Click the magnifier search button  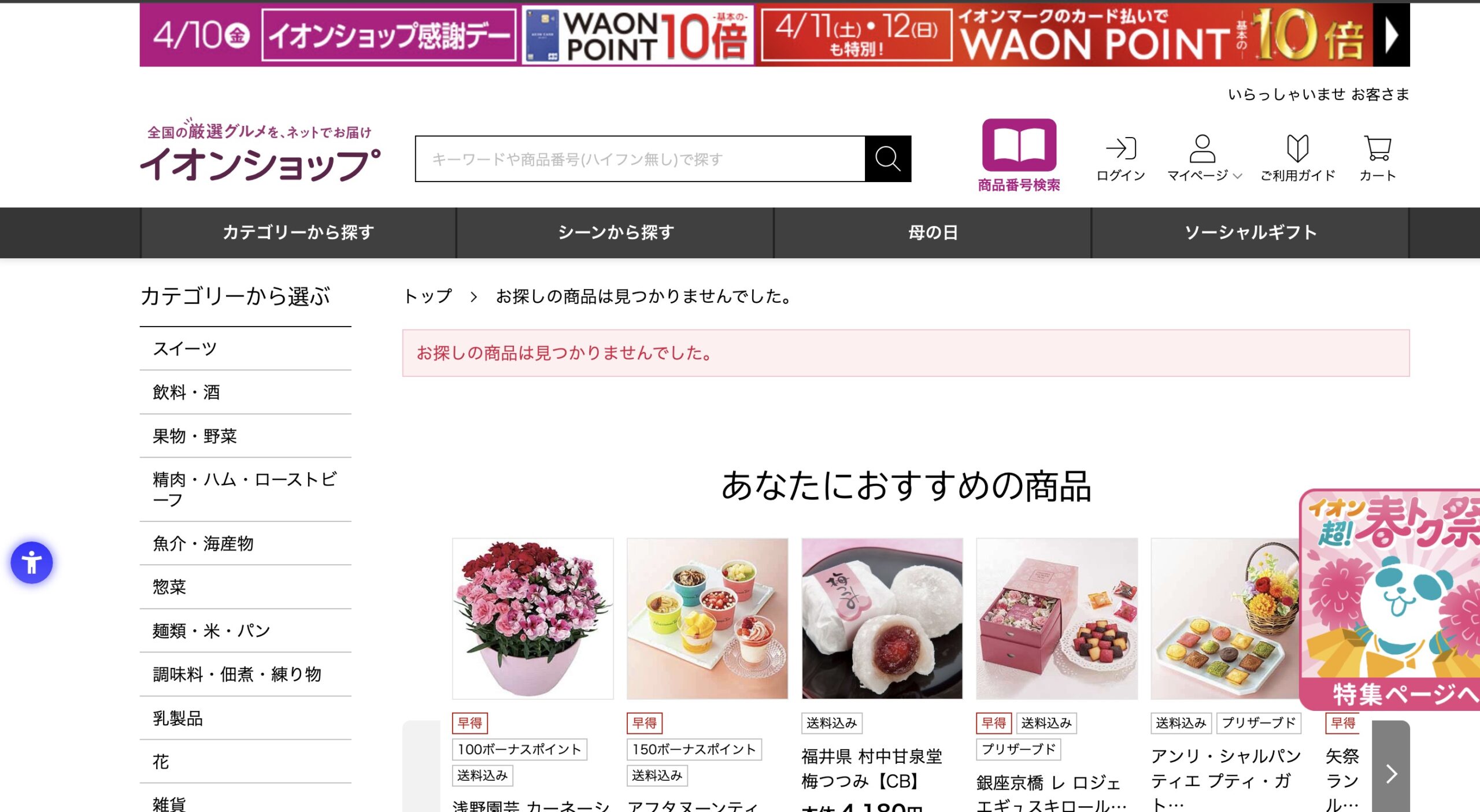pyautogui.click(x=887, y=159)
